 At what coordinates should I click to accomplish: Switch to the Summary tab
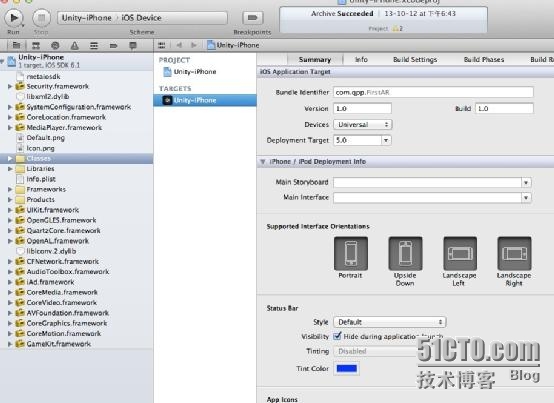point(315,60)
